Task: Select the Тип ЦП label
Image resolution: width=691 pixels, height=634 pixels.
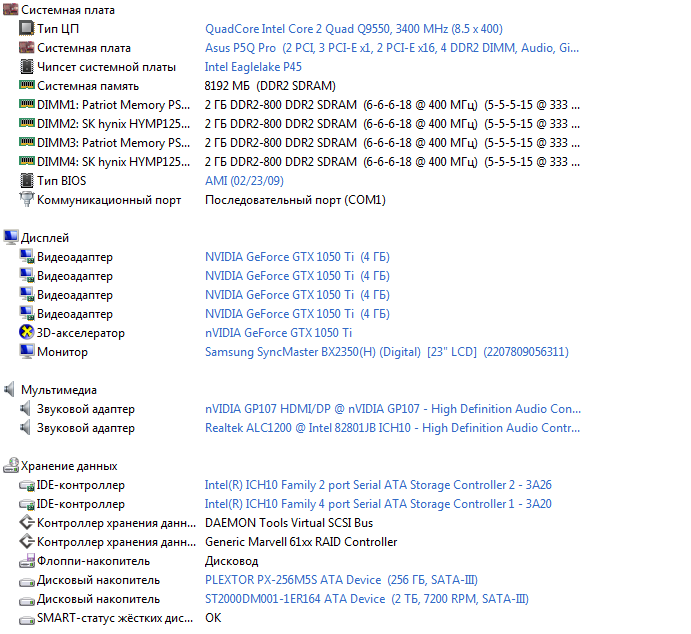Action: 58,29
